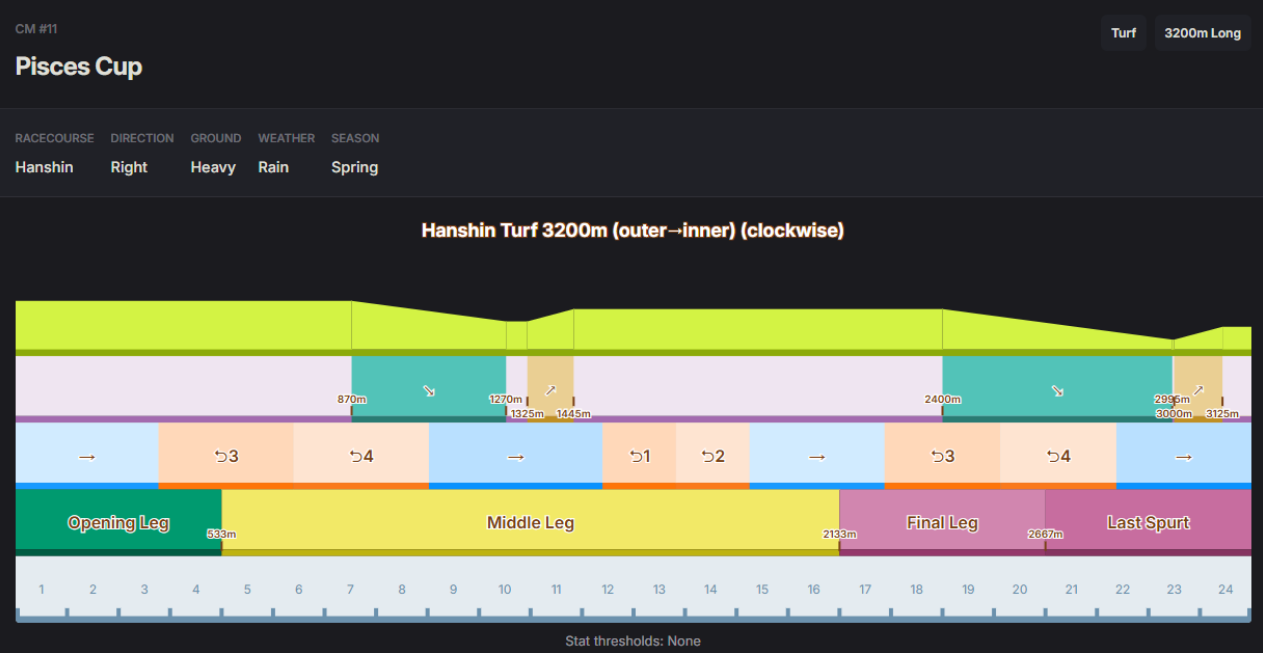Select the downhill arrow starting at 870m
The image size is (1263, 653).
point(429,390)
